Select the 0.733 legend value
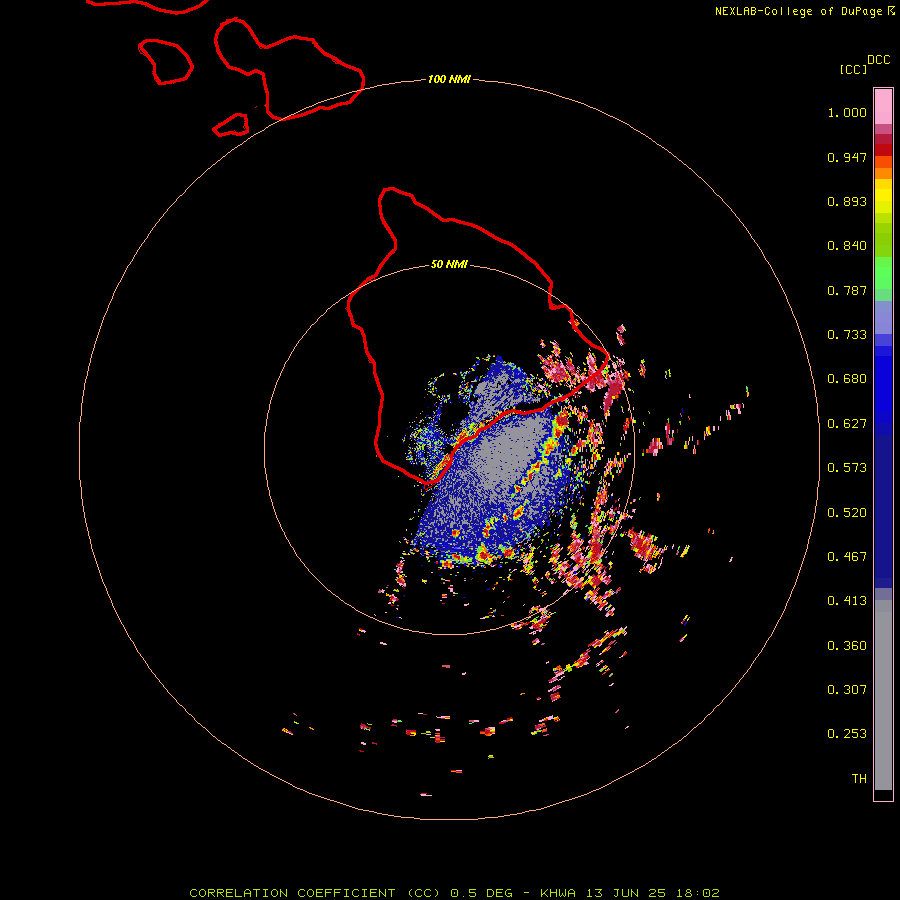 [847, 335]
